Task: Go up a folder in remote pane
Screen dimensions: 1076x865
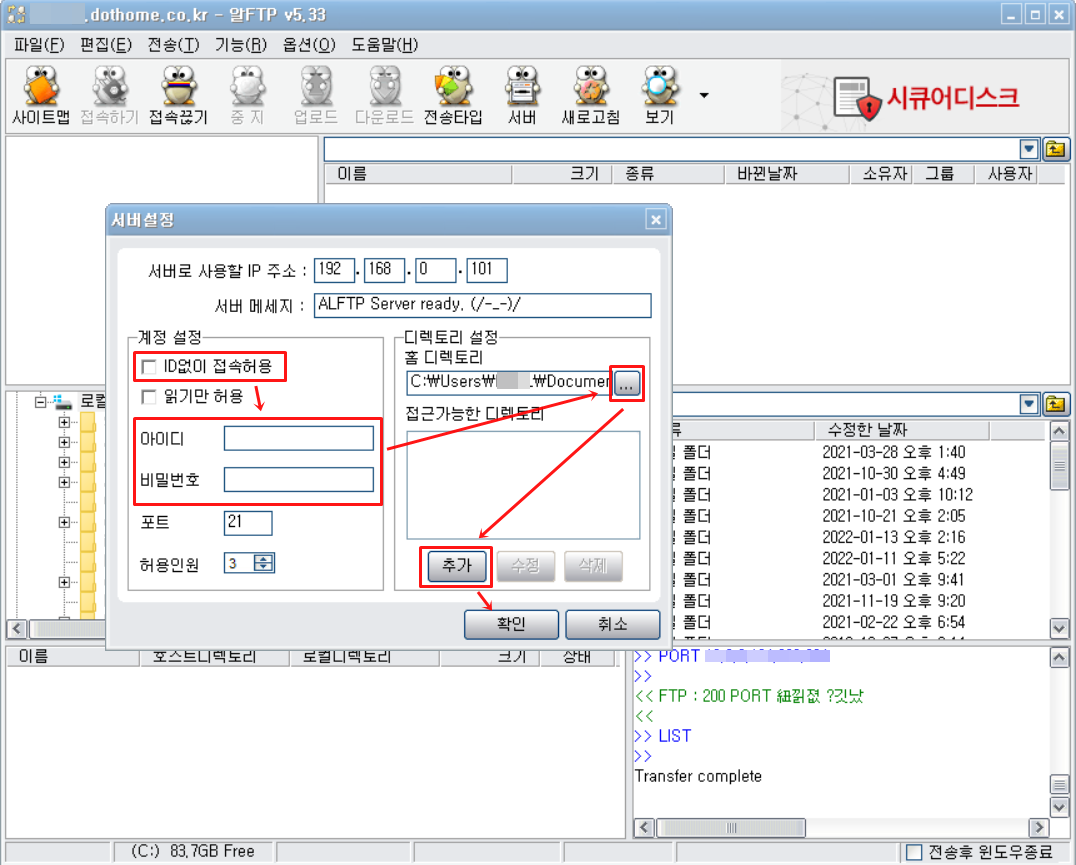Action: tap(1055, 149)
